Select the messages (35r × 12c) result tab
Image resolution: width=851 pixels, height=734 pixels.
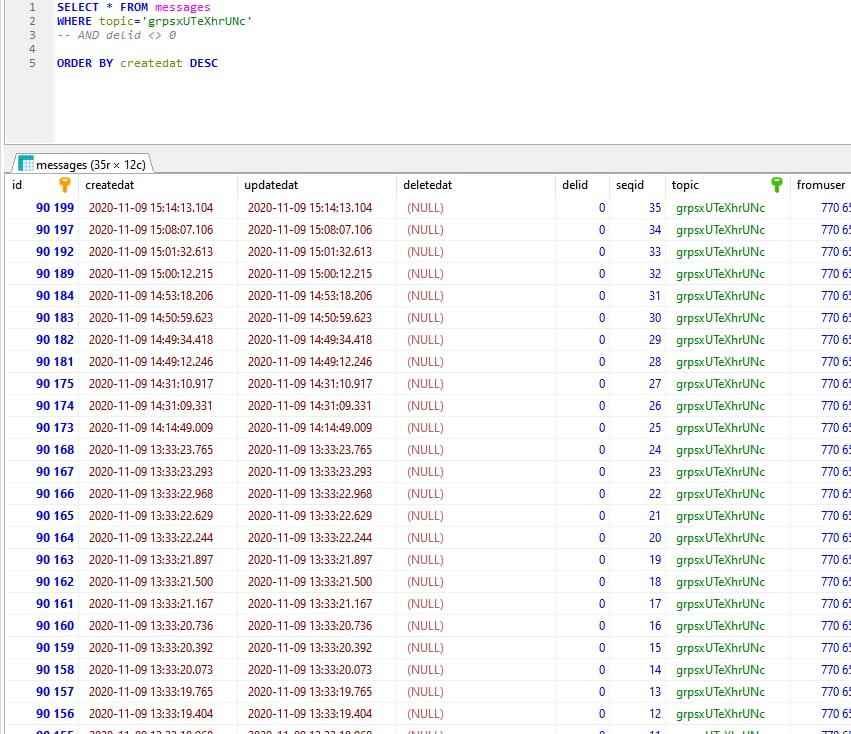coord(90,164)
